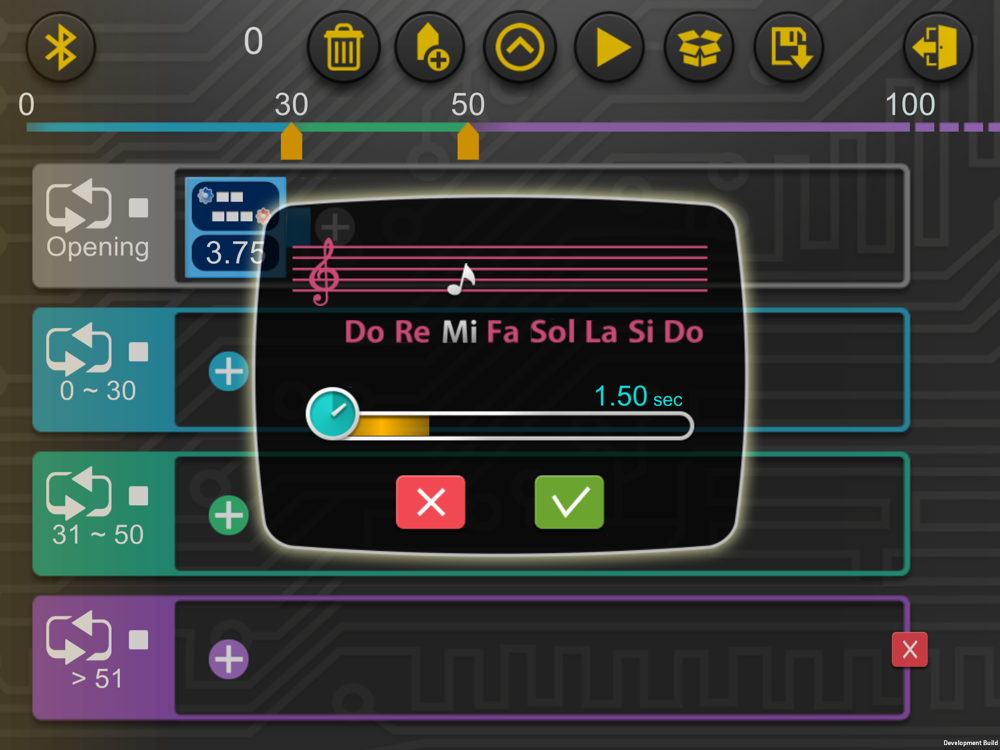Click the trash delete icon
1000x750 pixels.
343,48
